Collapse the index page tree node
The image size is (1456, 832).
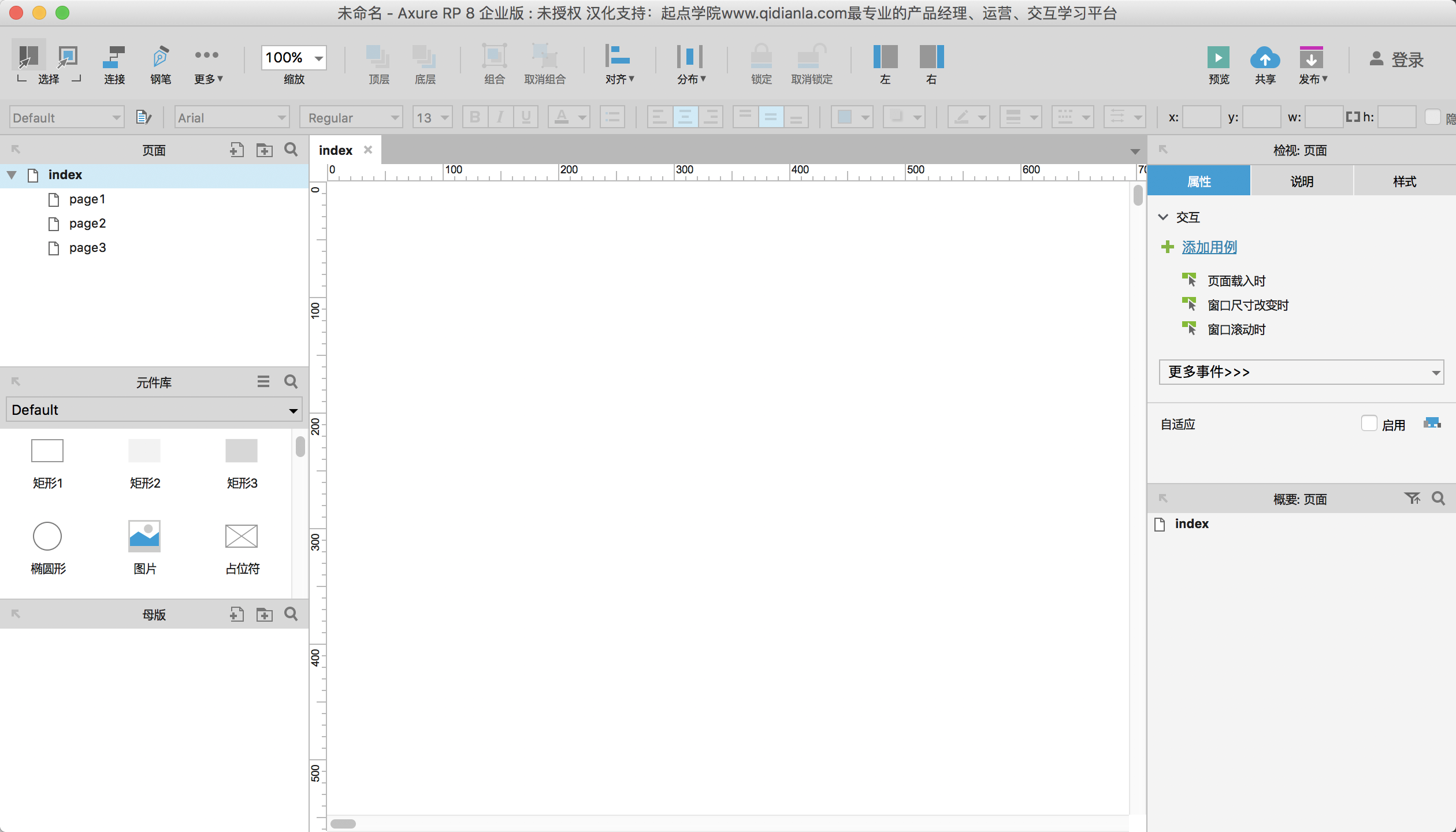coord(12,174)
